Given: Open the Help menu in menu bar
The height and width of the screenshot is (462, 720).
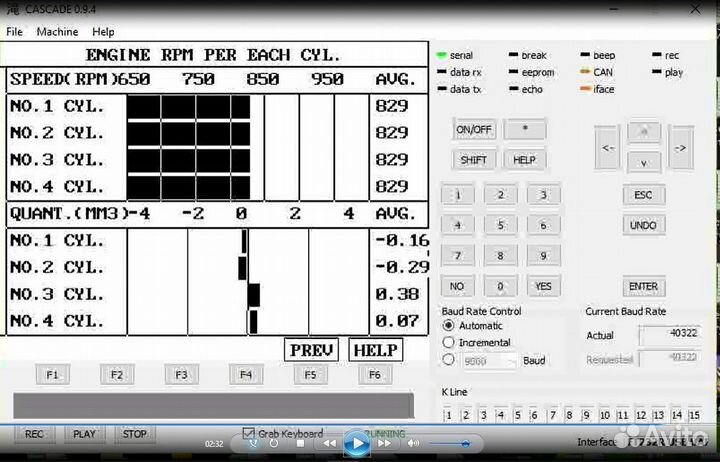Looking at the screenshot, I should coord(103,32).
